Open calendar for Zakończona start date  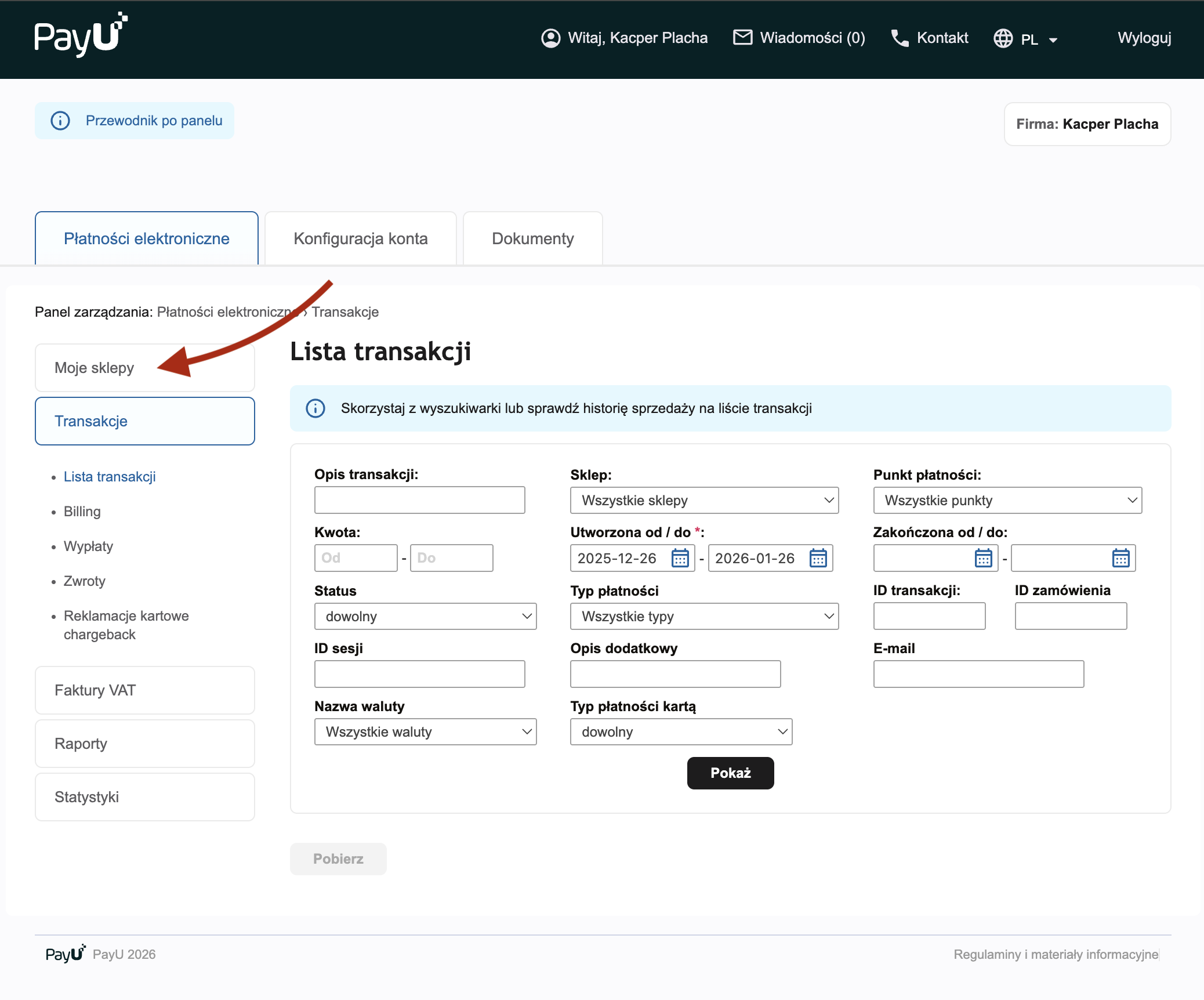983,558
